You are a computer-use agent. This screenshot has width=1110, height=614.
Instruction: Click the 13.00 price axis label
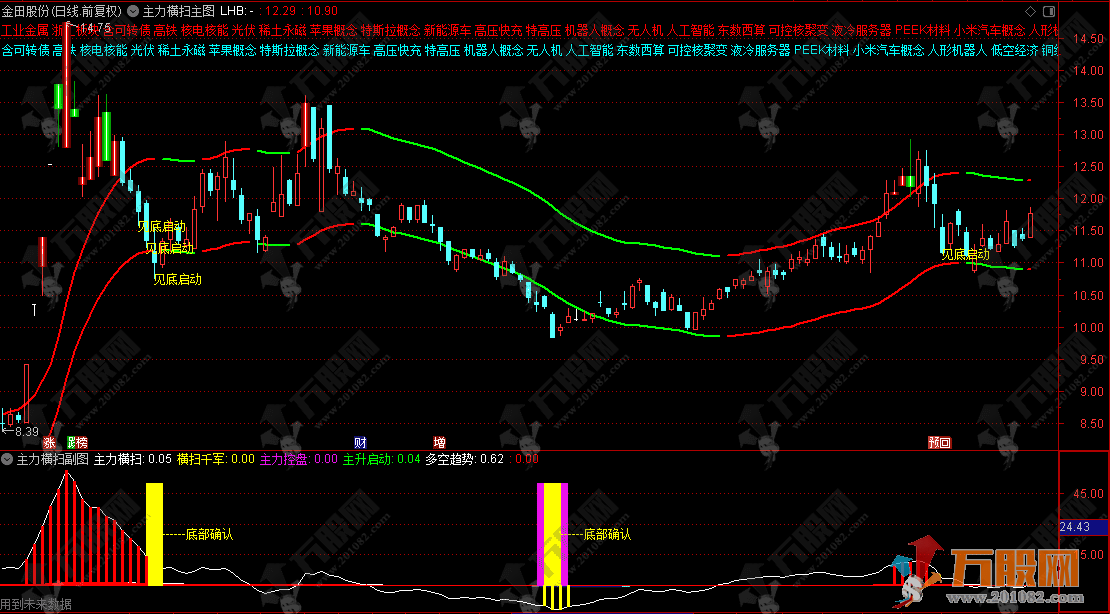[1088, 135]
